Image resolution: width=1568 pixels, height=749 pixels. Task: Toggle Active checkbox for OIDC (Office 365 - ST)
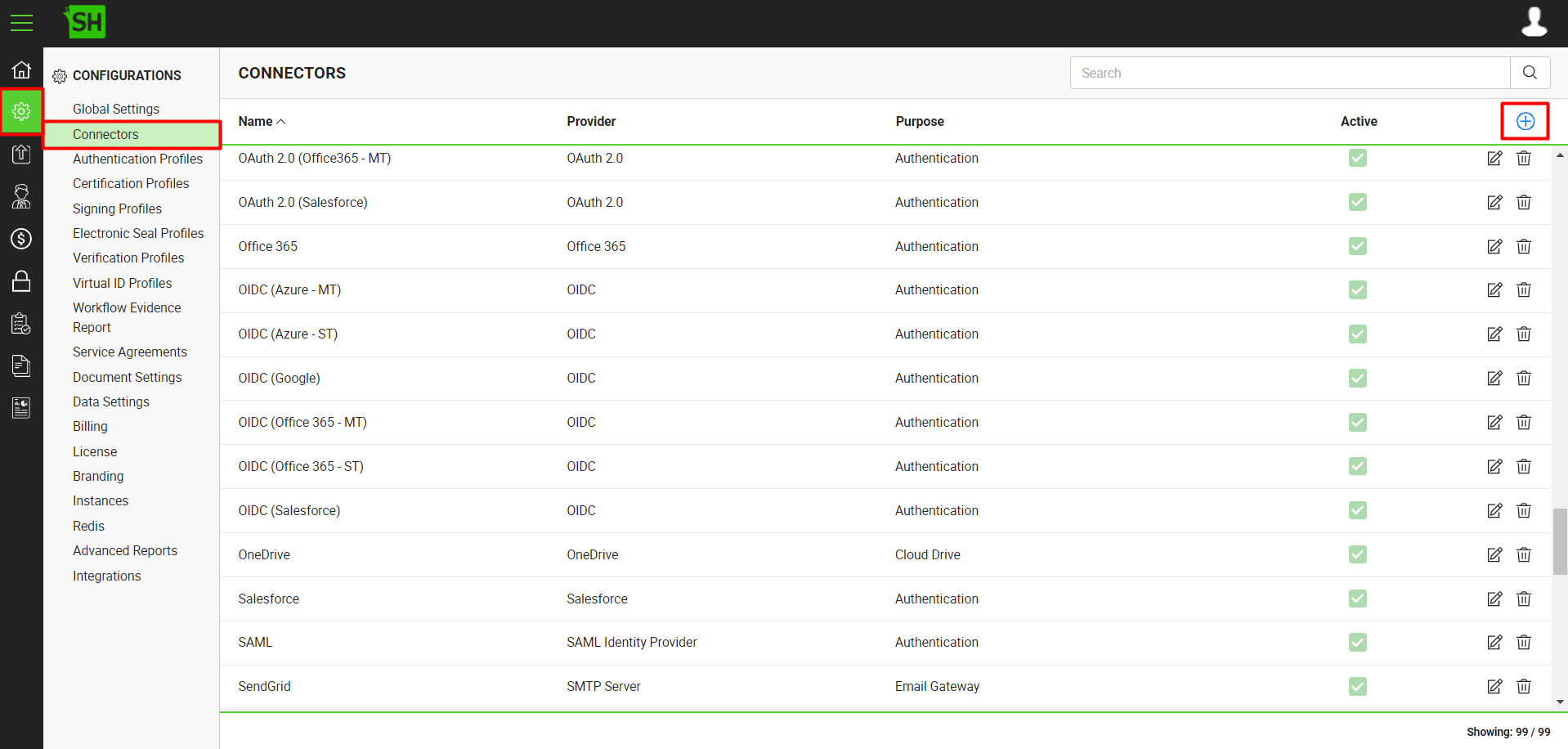tap(1358, 466)
